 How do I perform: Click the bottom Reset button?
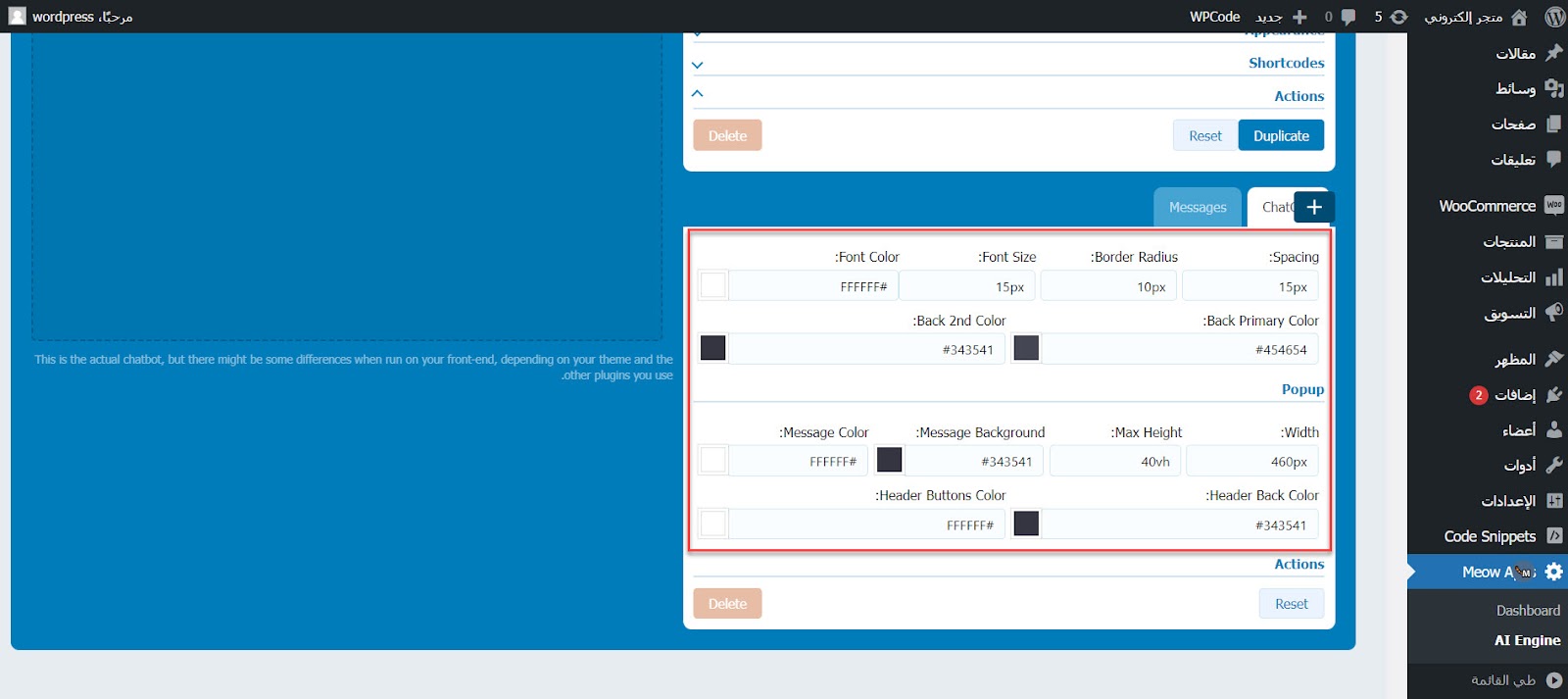1291,604
